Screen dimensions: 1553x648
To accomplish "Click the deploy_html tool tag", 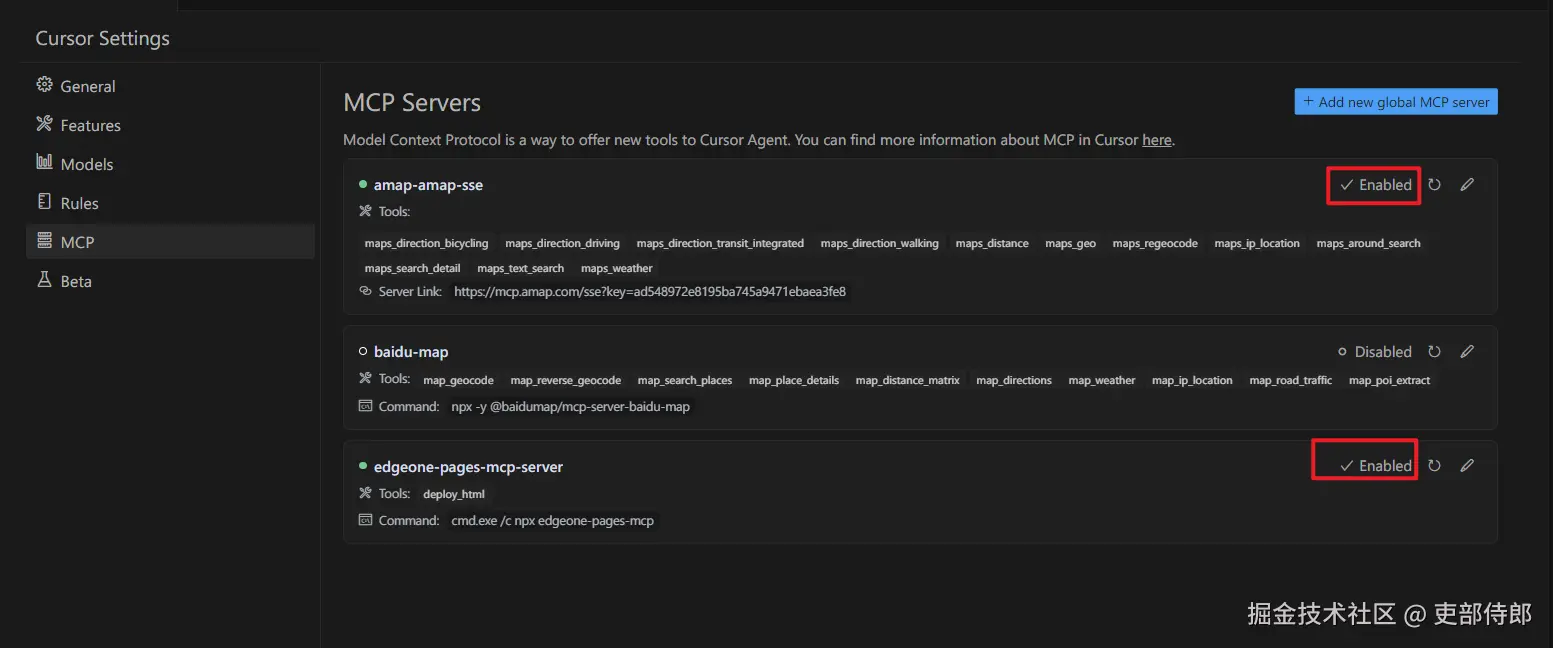I will [454, 494].
